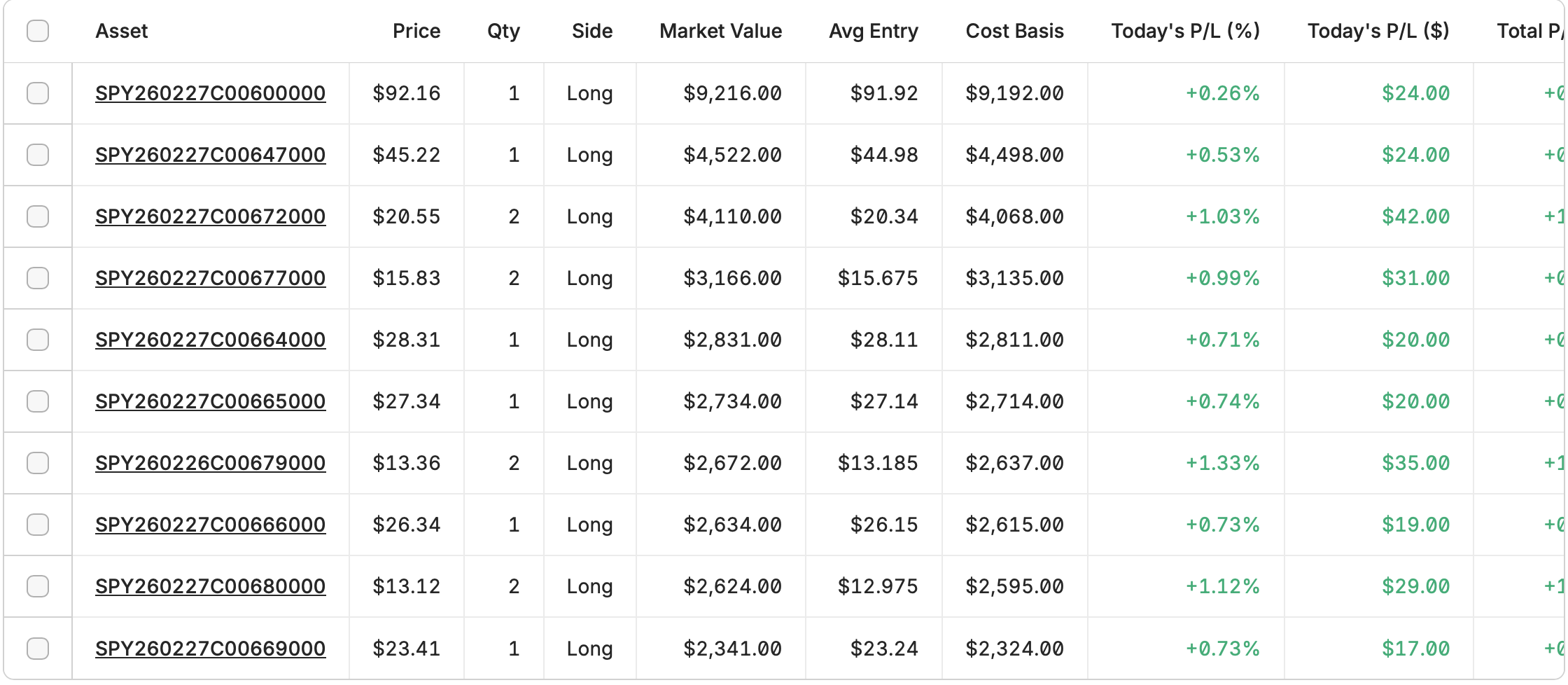Check the box for SPY260227C00600000 row
Viewport: 1568px width, 685px height.
coord(38,93)
